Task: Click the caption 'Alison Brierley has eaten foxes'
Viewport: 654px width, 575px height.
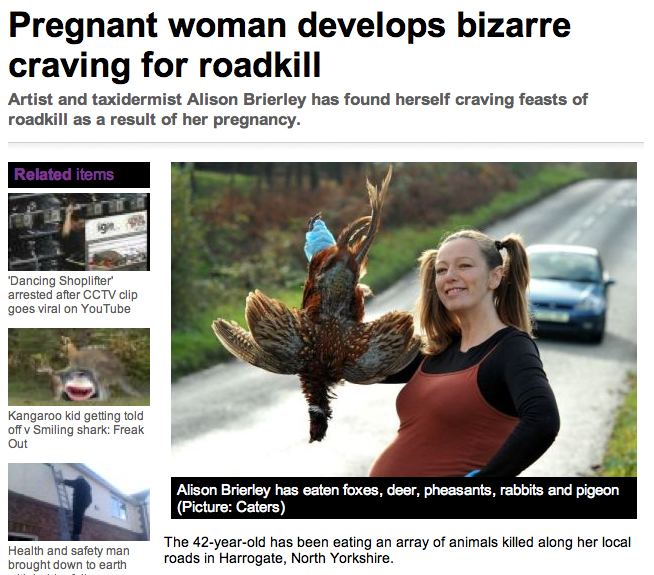Action: coord(398,490)
